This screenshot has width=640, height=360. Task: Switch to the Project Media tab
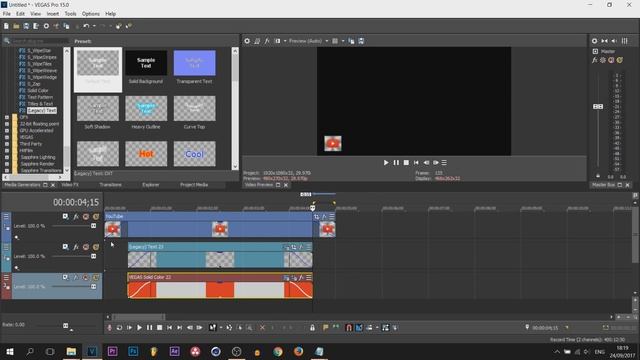pos(194,185)
